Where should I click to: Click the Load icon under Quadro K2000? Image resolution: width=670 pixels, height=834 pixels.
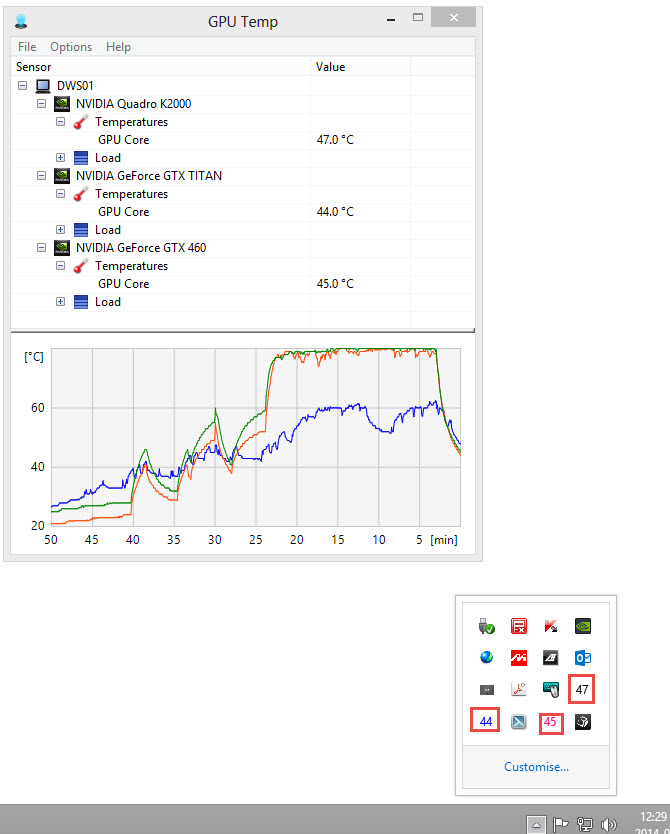click(x=81, y=158)
